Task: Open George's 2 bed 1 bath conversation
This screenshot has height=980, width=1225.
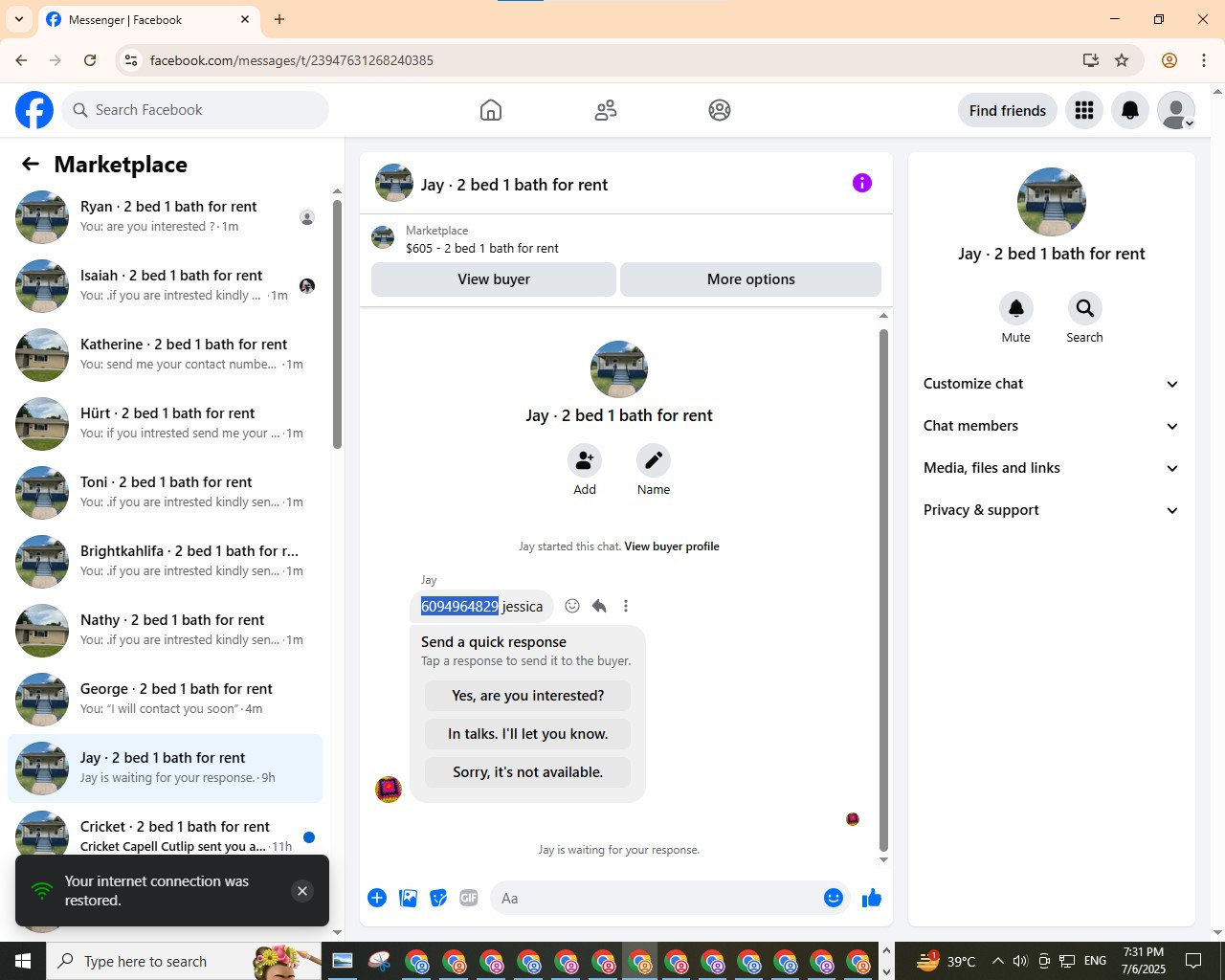Action: coord(165,700)
